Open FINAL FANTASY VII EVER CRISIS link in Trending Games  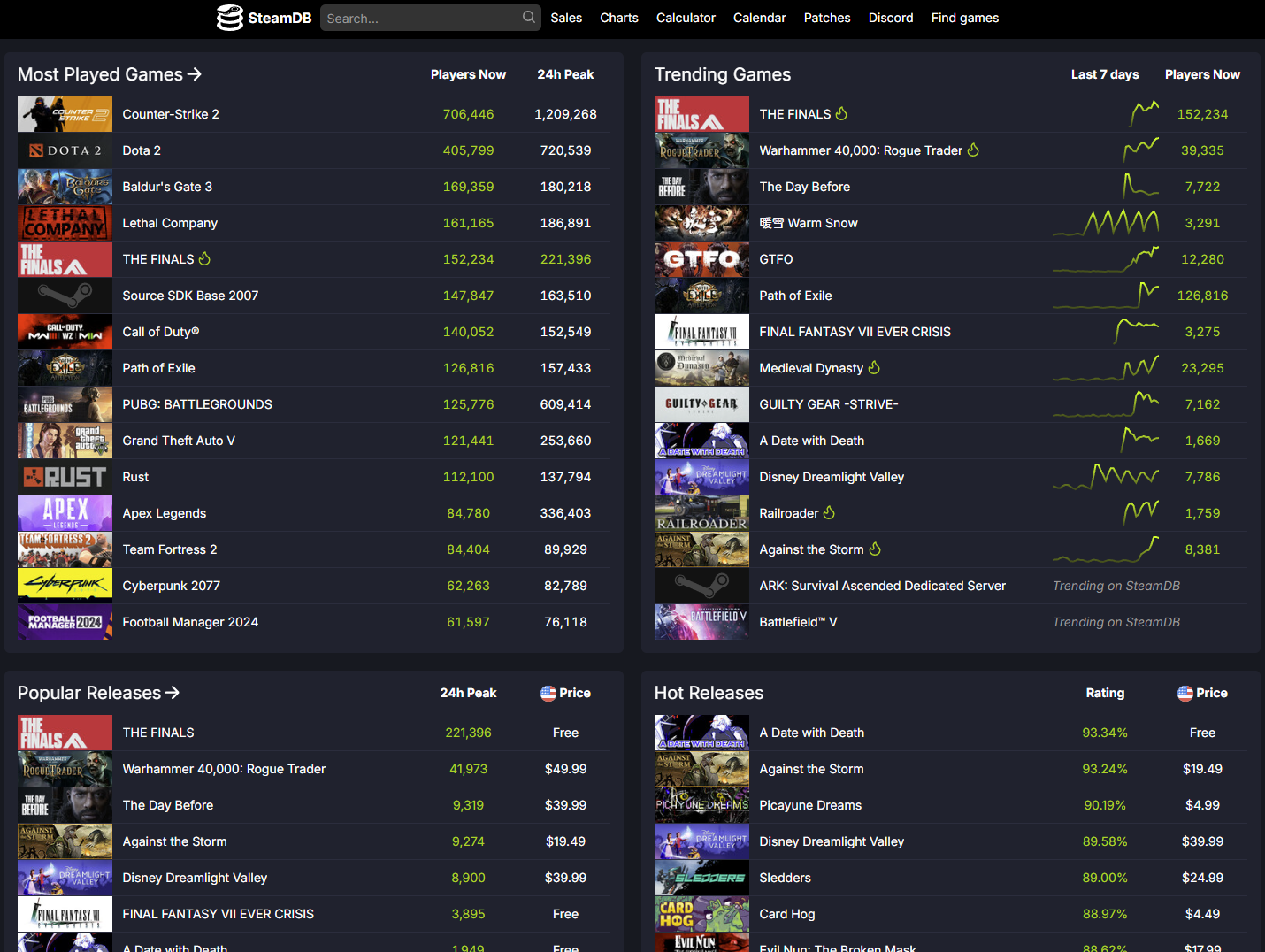pos(855,332)
